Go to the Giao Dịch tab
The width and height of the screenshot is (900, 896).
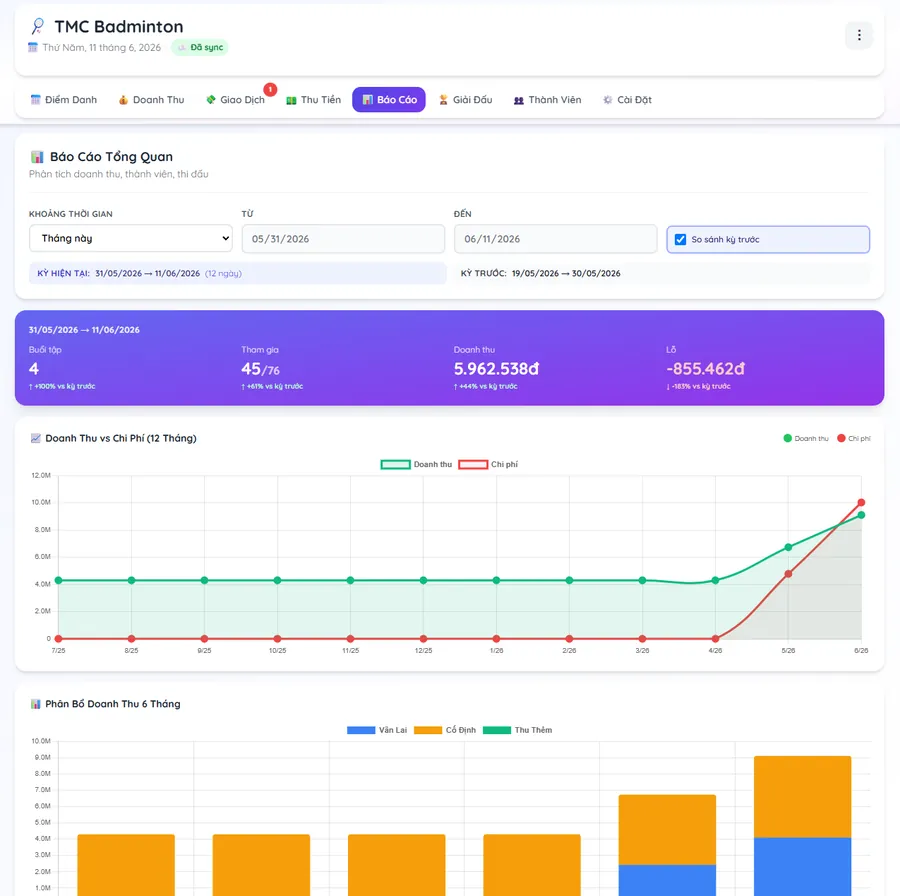tap(235, 100)
